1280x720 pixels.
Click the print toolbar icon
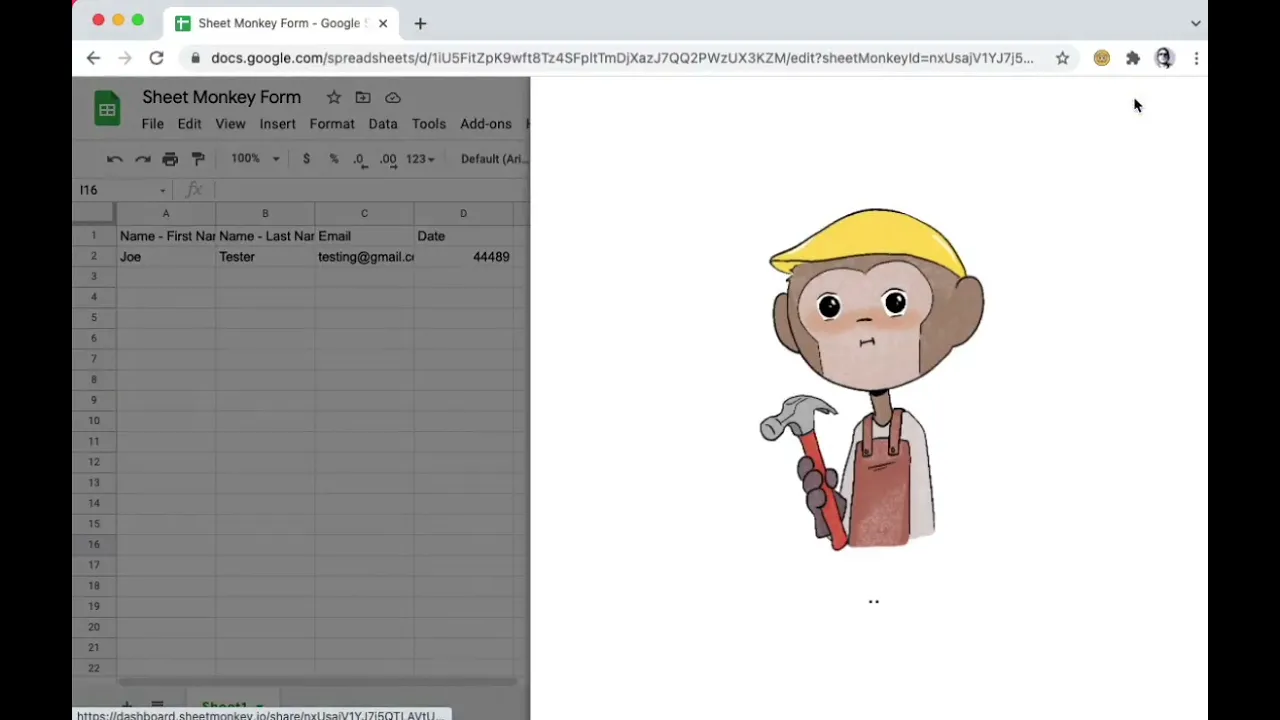point(170,159)
